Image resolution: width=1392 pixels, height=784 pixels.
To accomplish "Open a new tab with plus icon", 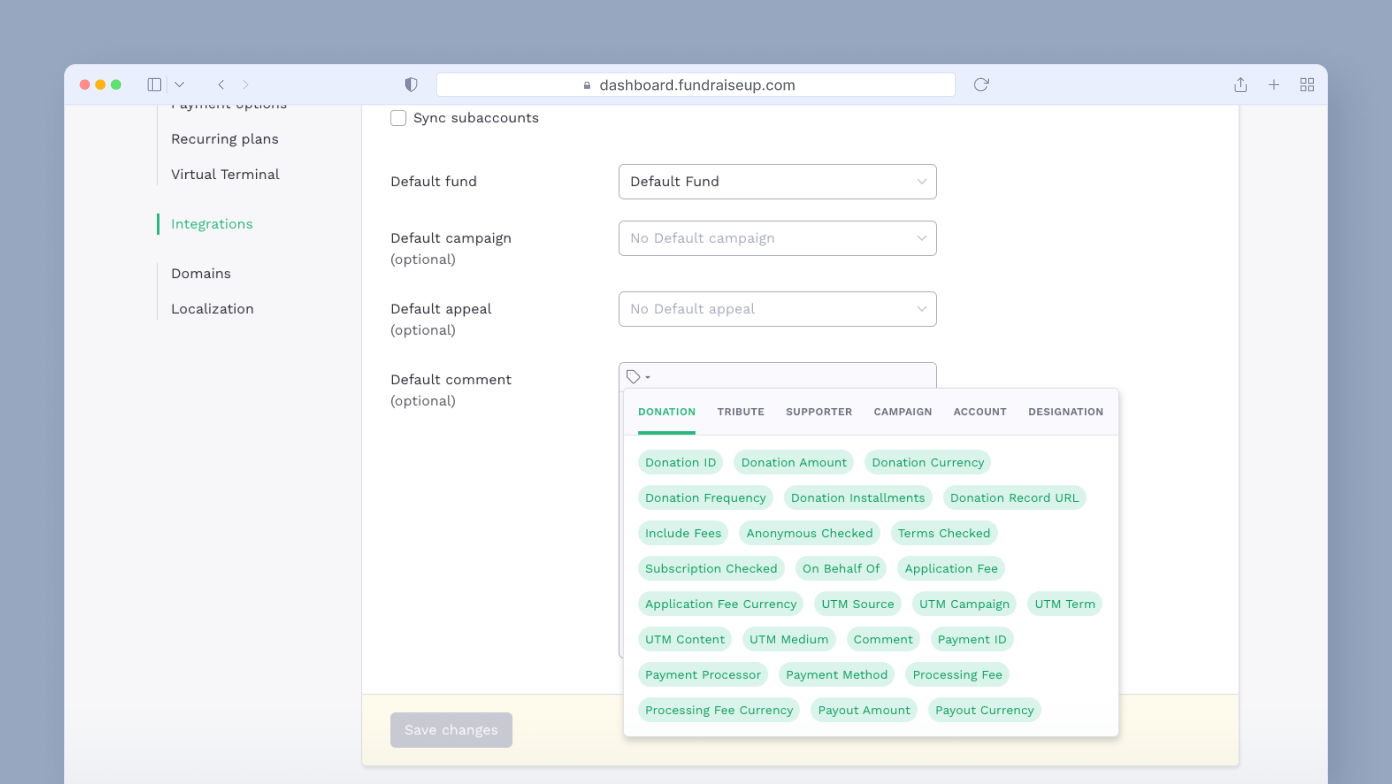I will (x=1274, y=85).
